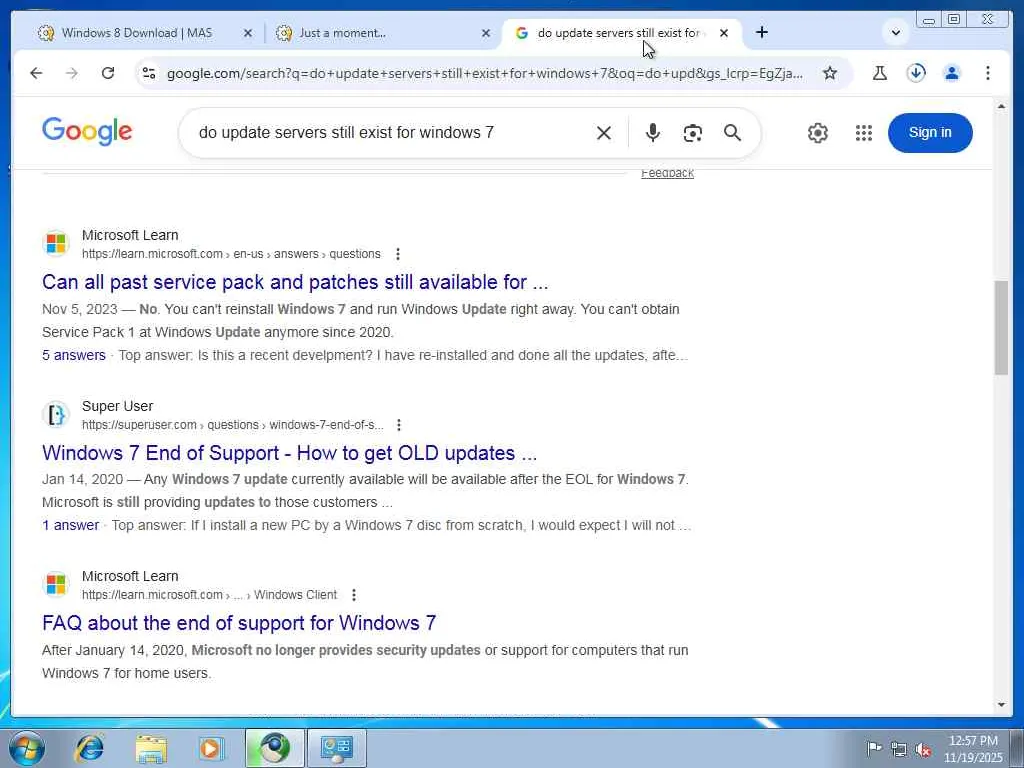Sign in to Google account

[x=930, y=133]
